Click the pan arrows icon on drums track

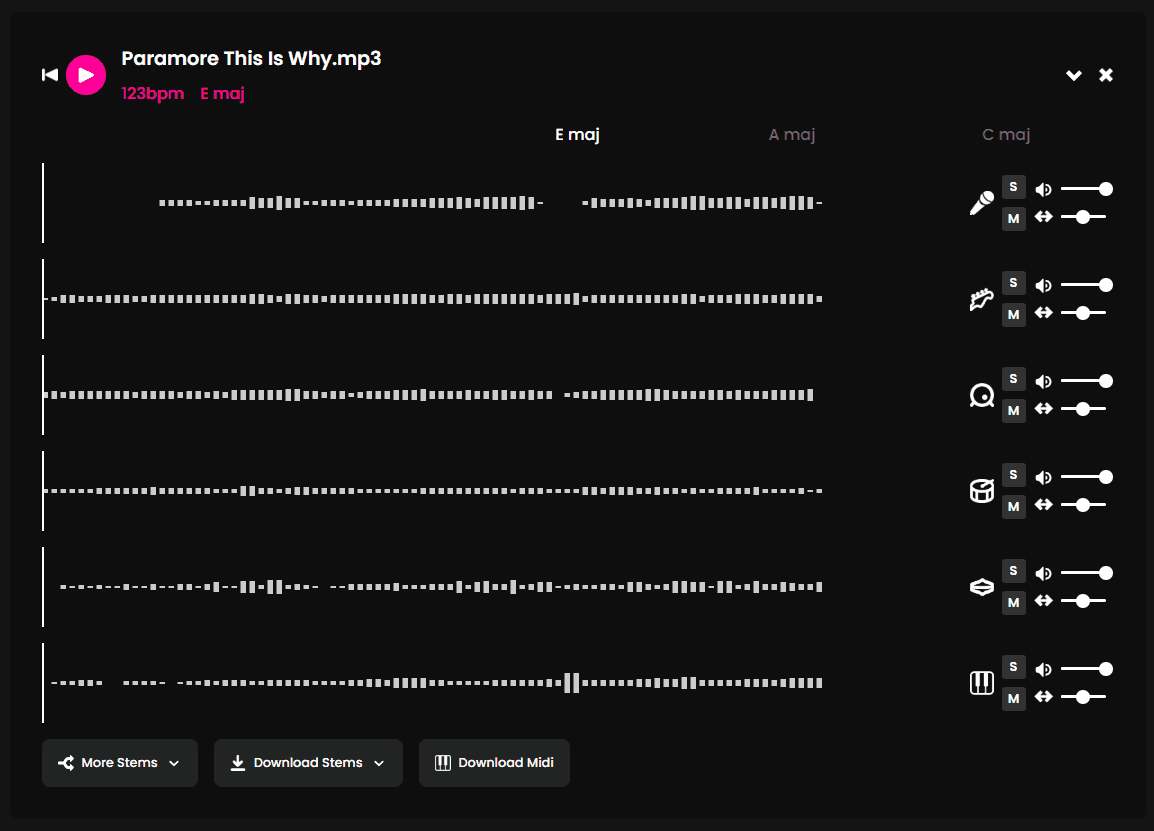(1044, 505)
